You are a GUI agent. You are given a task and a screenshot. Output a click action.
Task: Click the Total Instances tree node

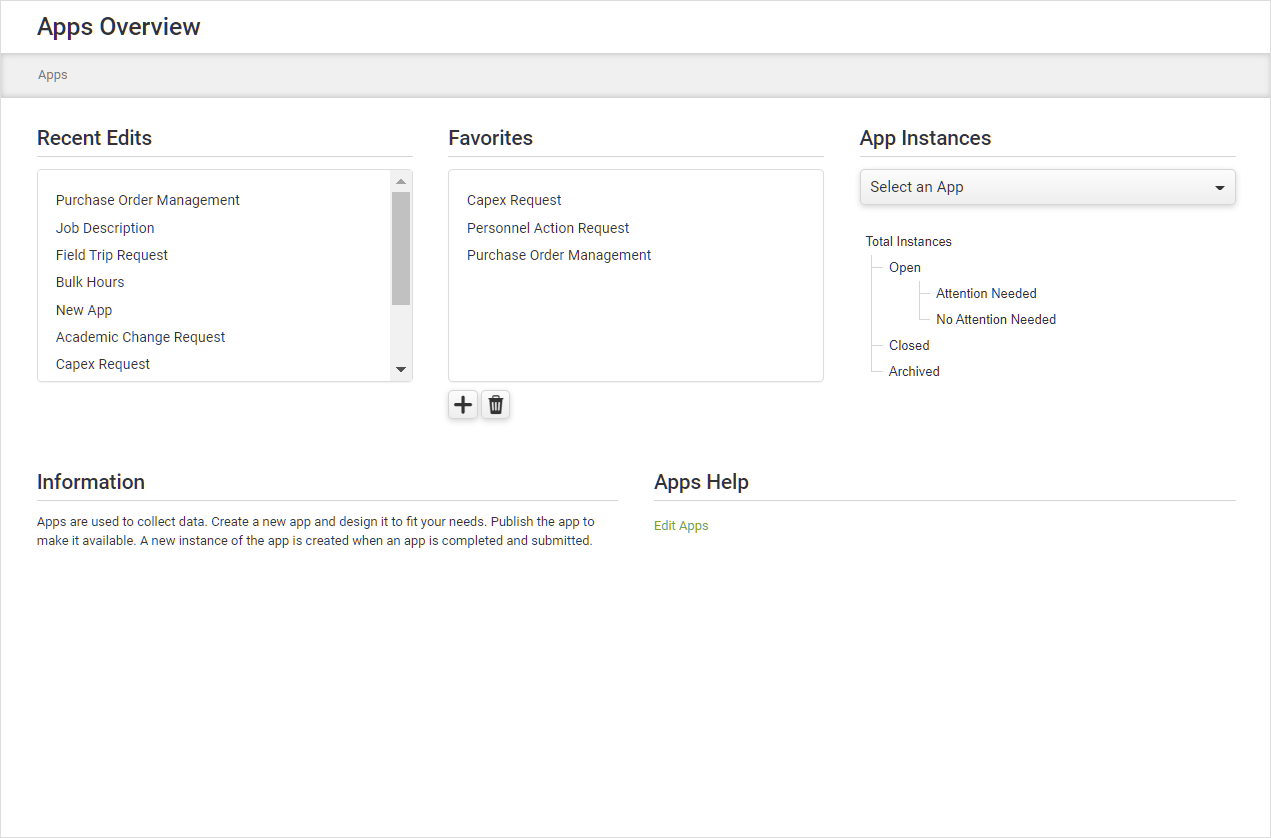tap(909, 241)
